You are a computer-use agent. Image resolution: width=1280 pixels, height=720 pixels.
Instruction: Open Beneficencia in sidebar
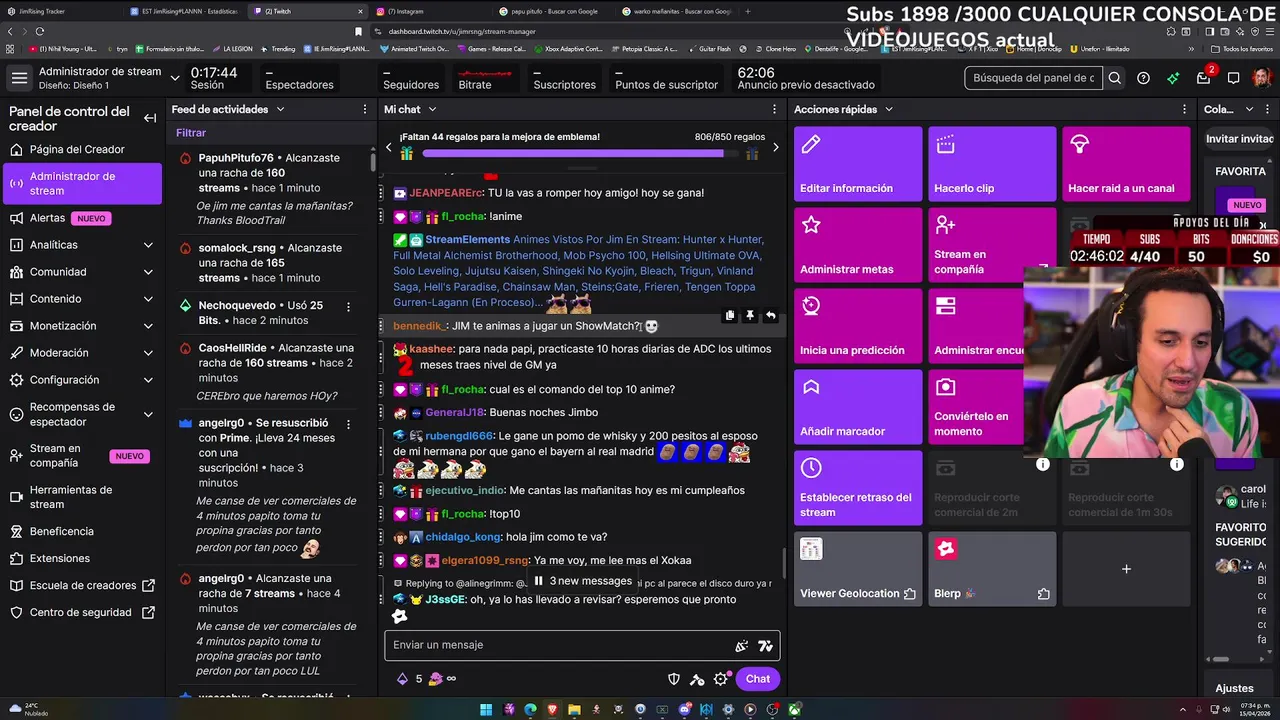coord(81,532)
